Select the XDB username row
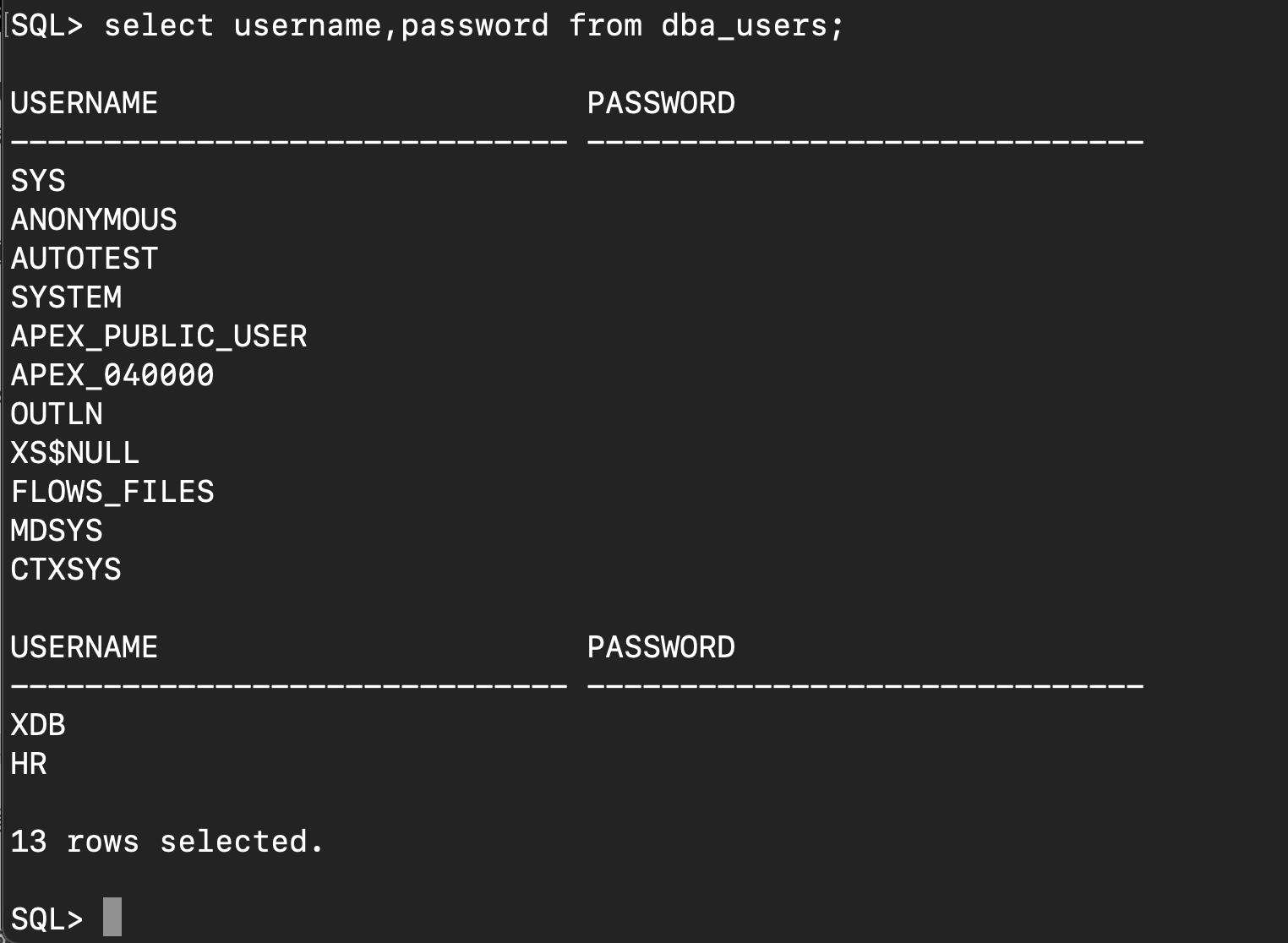1288x943 pixels. click(38, 725)
